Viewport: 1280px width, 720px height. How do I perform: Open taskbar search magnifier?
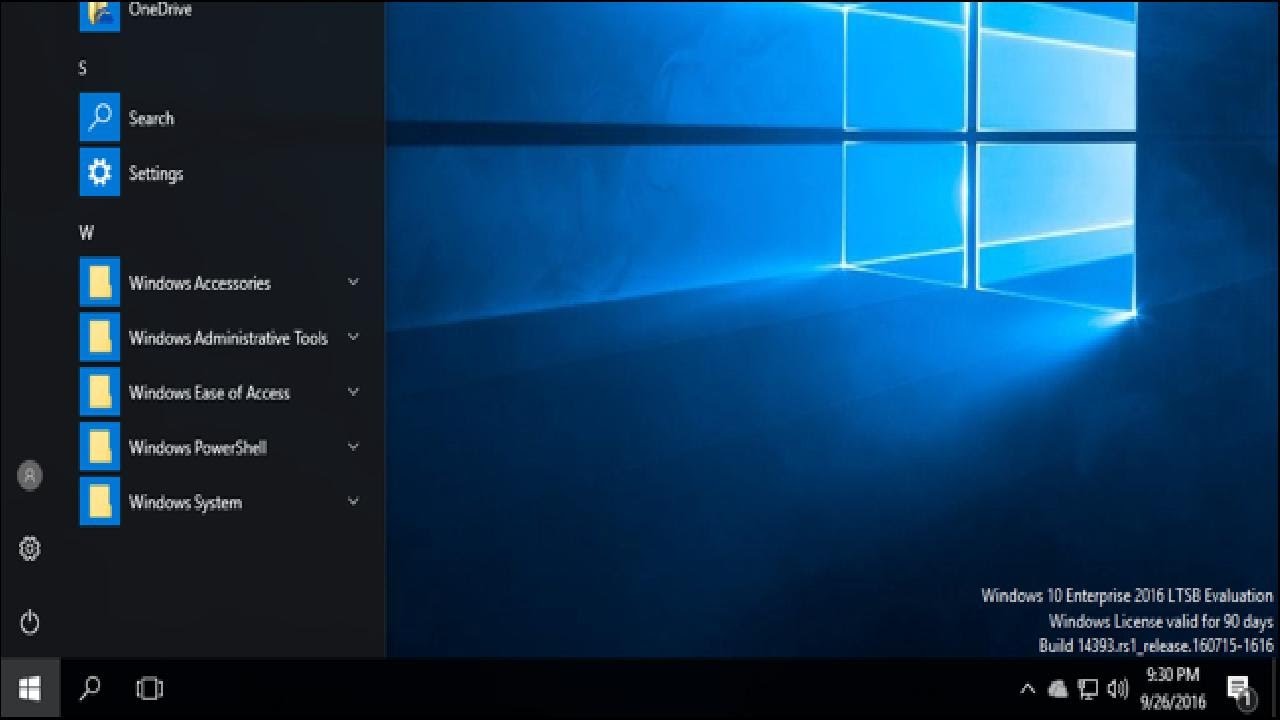[x=90, y=689]
